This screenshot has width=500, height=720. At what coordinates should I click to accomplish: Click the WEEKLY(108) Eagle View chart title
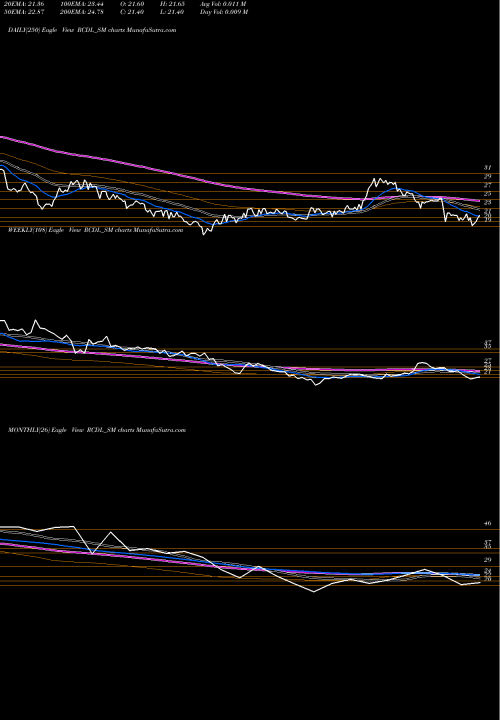pos(96,230)
